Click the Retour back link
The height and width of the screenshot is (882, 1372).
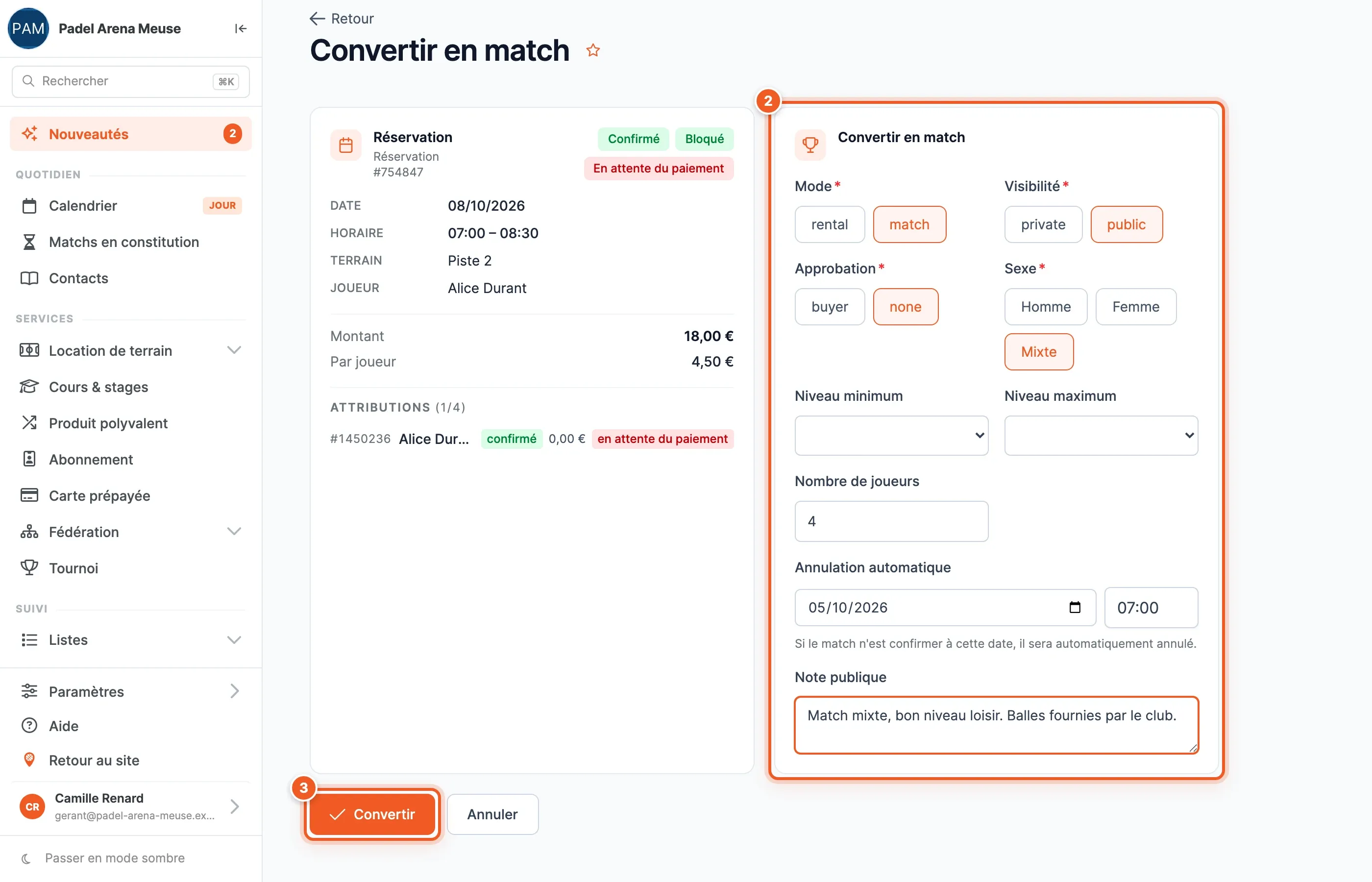click(x=342, y=19)
